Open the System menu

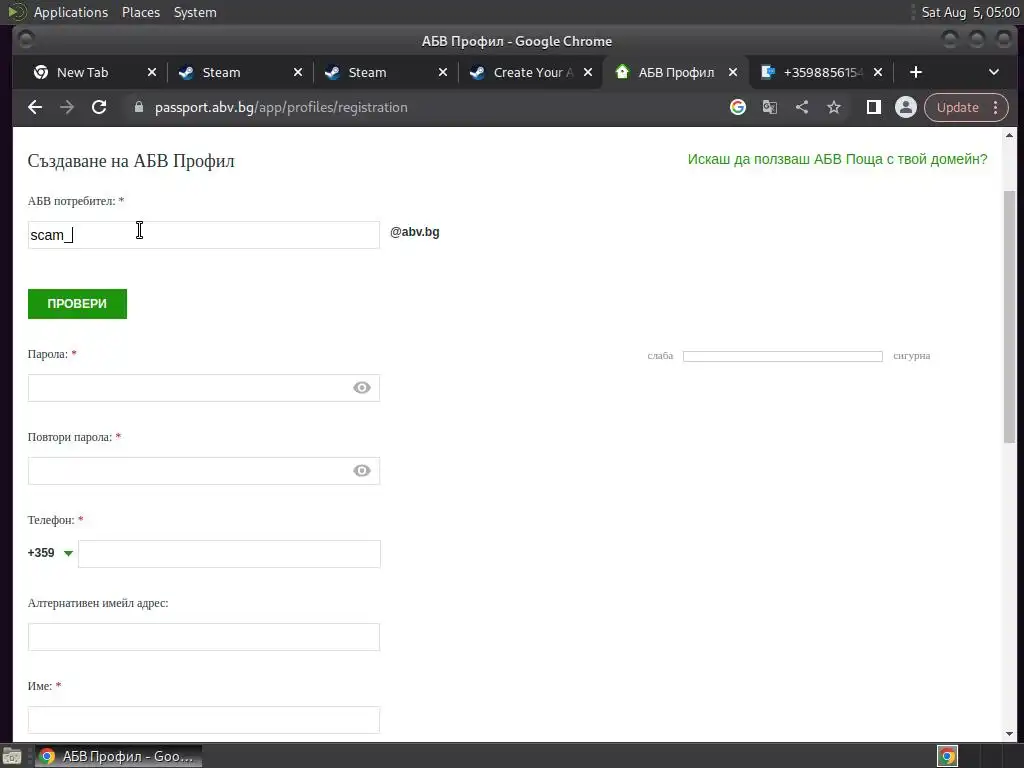tap(195, 12)
